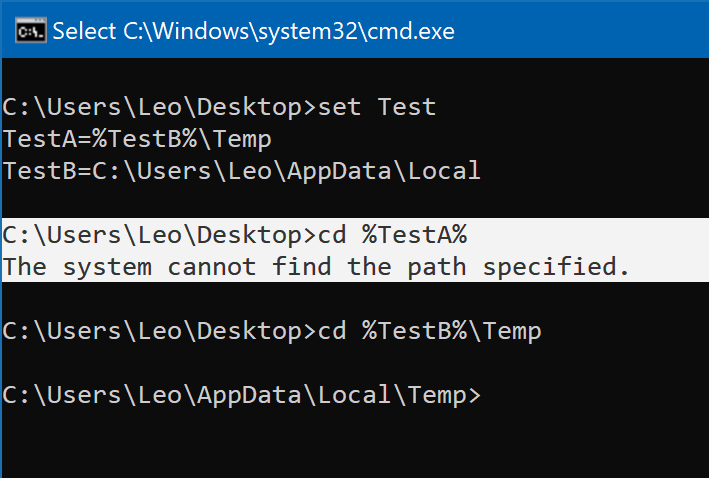Viewport: 709px width, 478px height.
Task: Click the first prompt path 'C:\Users\Leo\Desktop>'
Action: [159, 108]
